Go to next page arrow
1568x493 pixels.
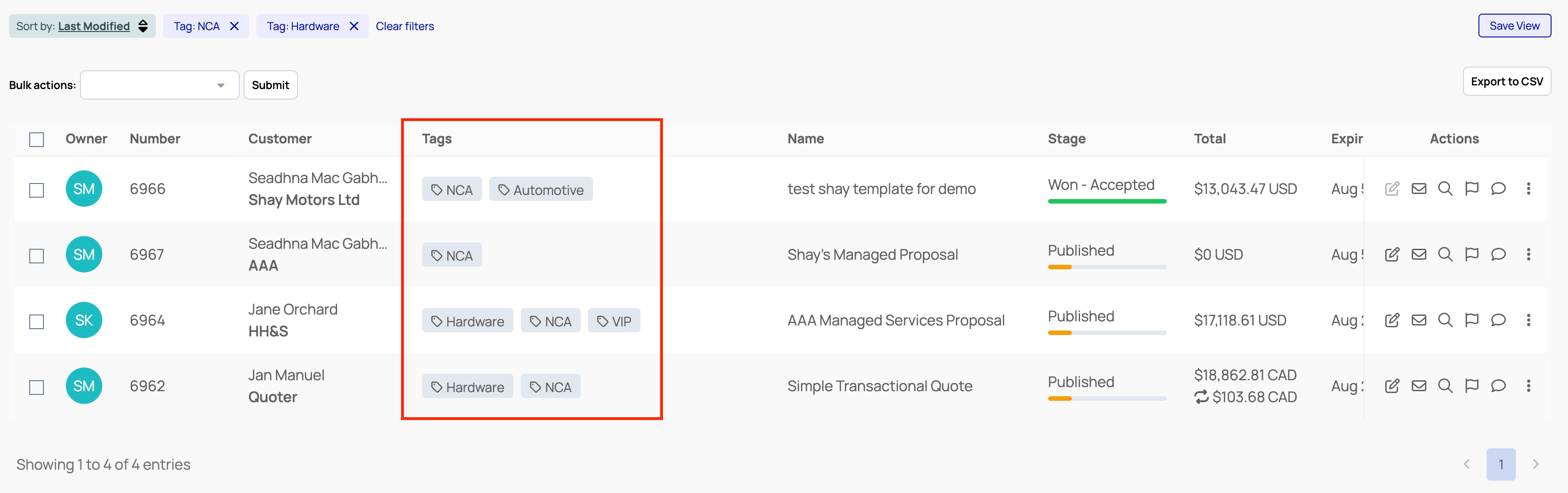[1536, 464]
